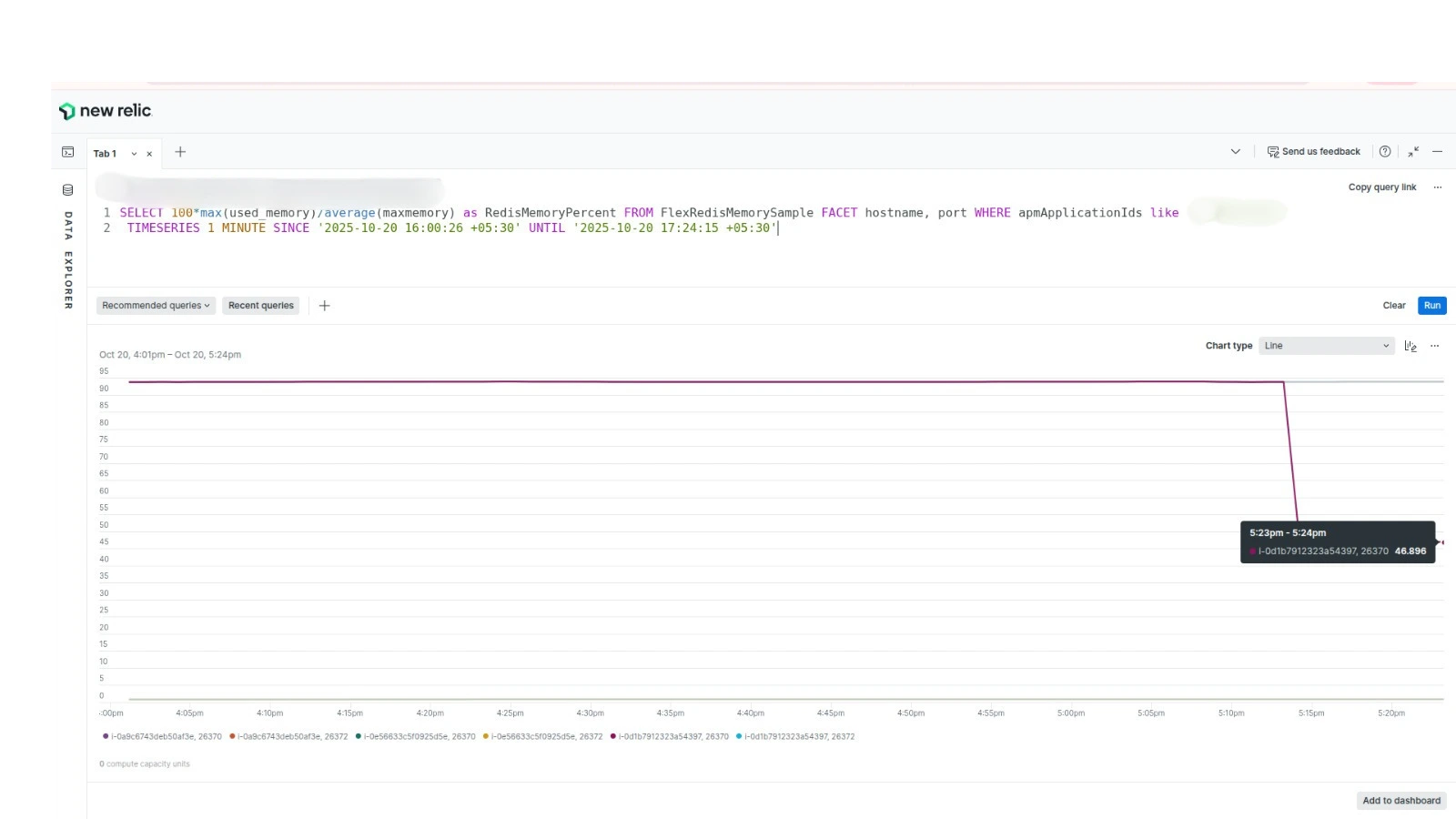Open Recommended queries dropdown
Image resolution: width=1456 pixels, height=819 pixels.
[156, 306]
